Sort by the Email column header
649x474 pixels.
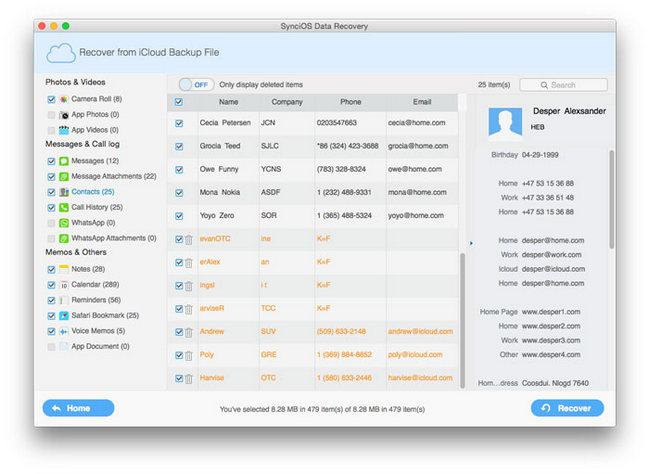pos(422,102)
